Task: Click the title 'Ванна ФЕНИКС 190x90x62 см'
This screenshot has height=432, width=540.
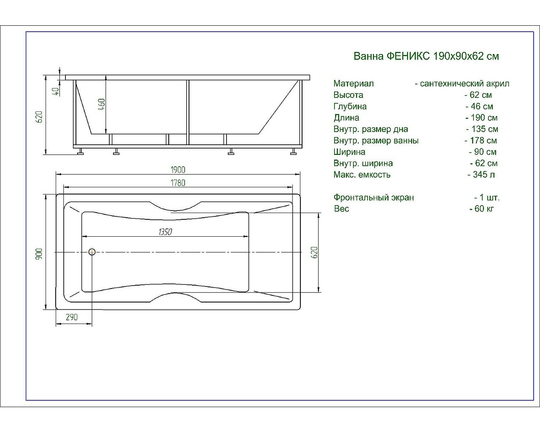Action: point(426,56)
